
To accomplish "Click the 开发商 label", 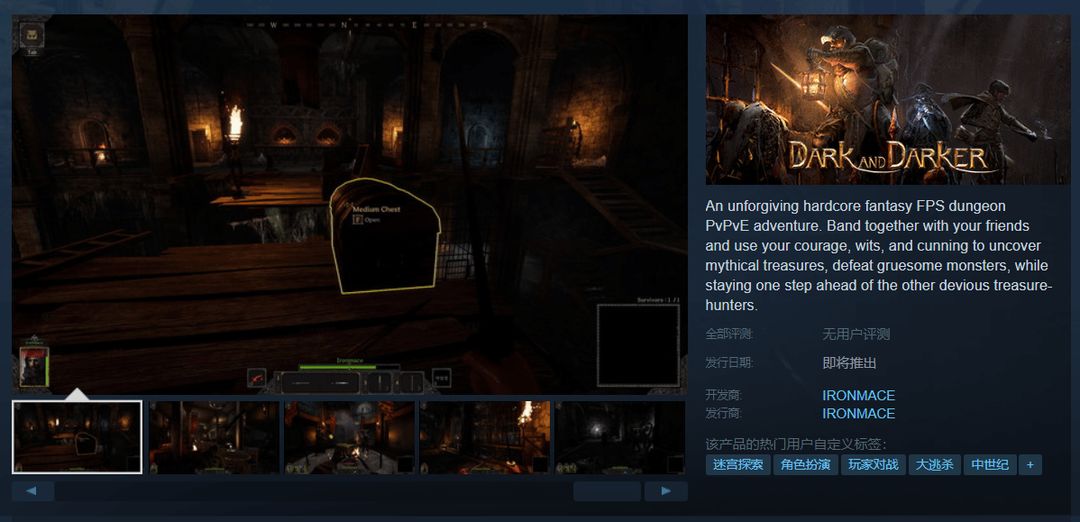I will click(723, 395).
